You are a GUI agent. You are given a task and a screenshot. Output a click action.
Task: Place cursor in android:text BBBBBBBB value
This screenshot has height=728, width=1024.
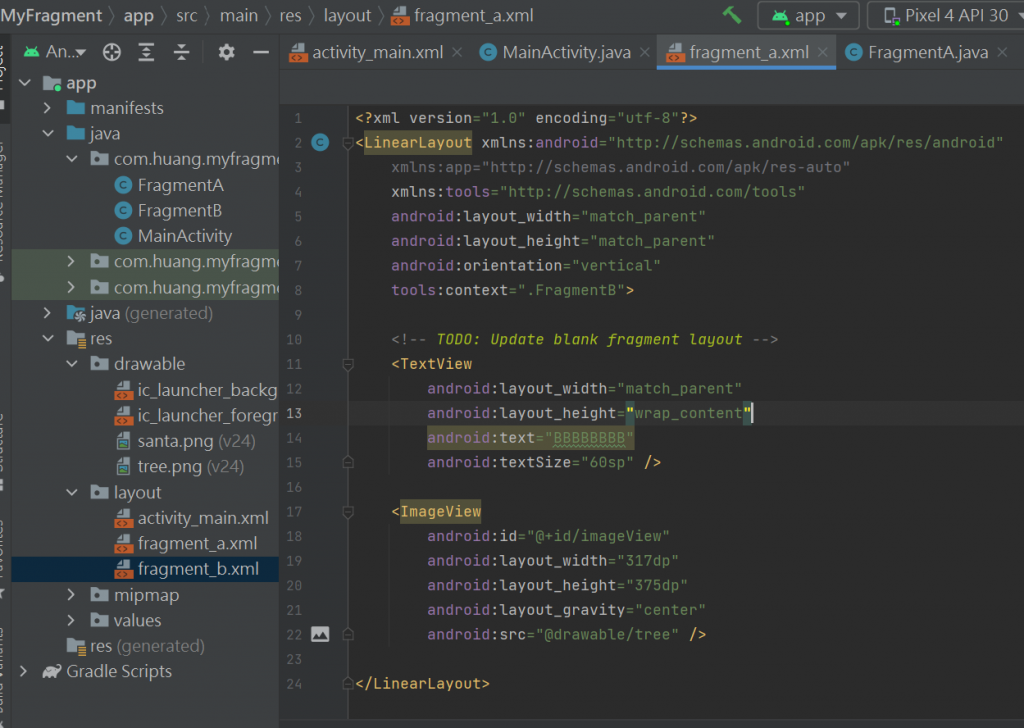pos(589,437)
